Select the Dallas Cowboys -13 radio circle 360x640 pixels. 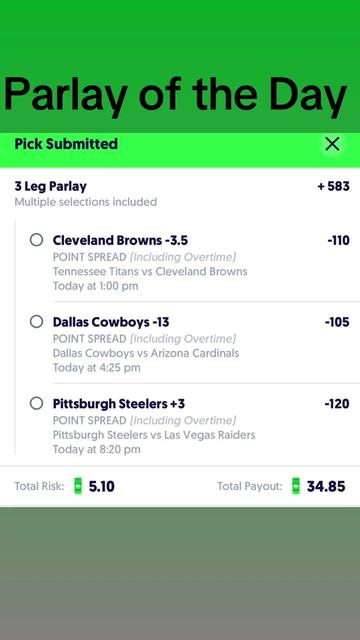[x=36, y=322]
